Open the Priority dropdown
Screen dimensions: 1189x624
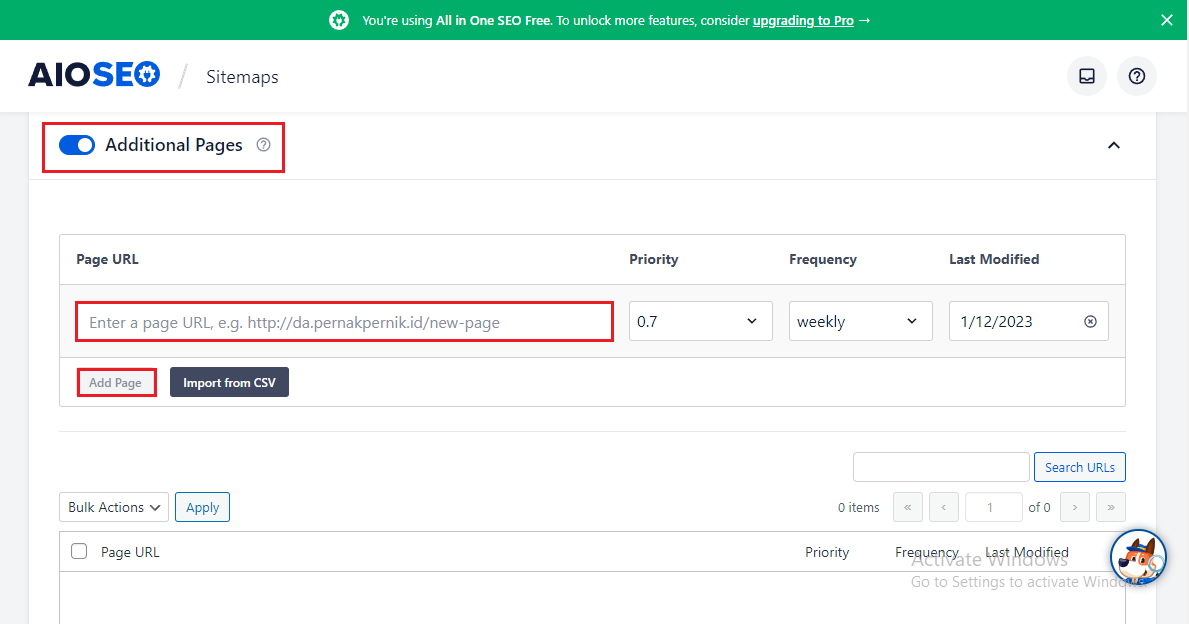pos(700,321)
